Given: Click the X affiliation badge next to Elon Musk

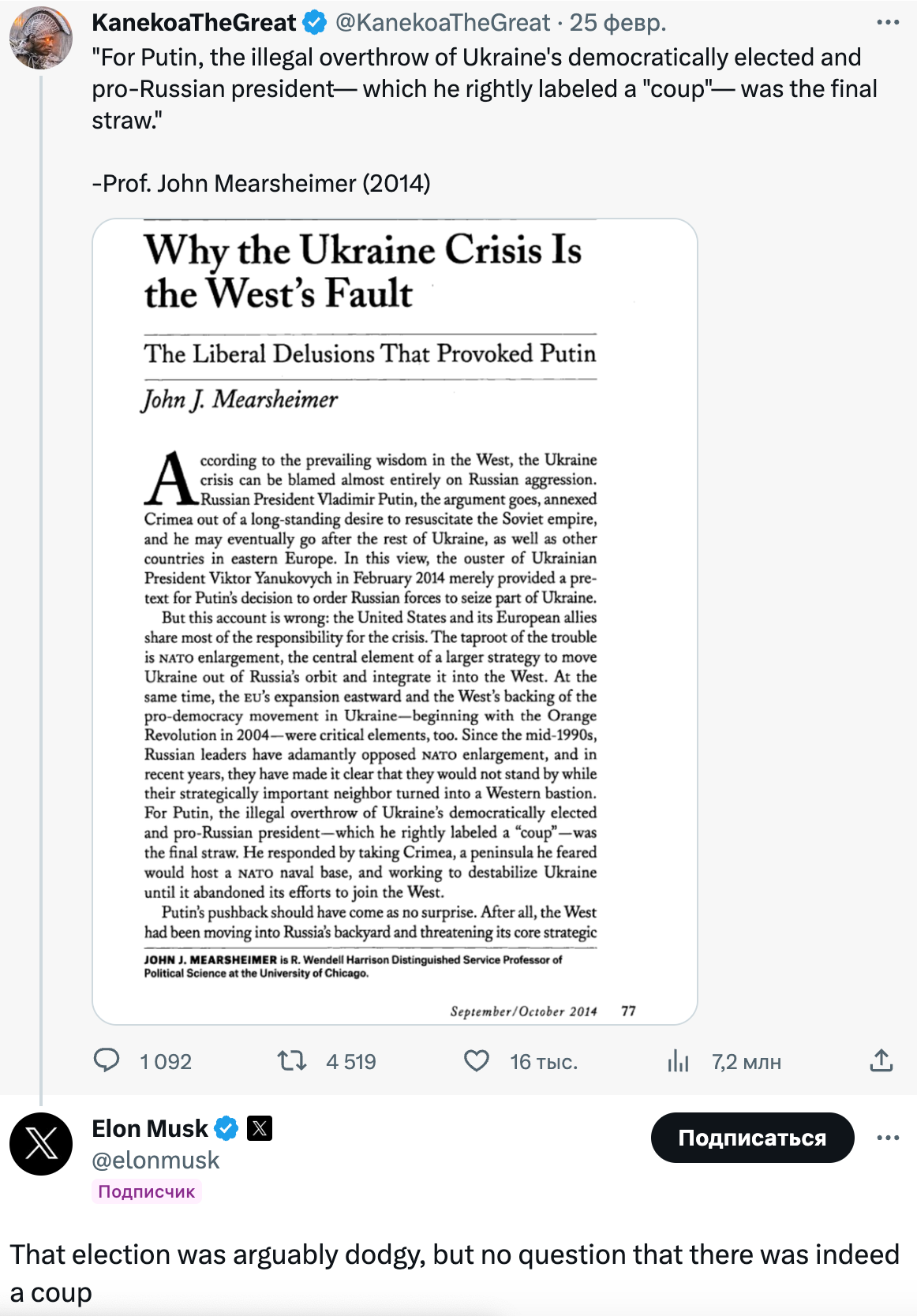Looking at the screenshot, I should tap(260, 1129).
